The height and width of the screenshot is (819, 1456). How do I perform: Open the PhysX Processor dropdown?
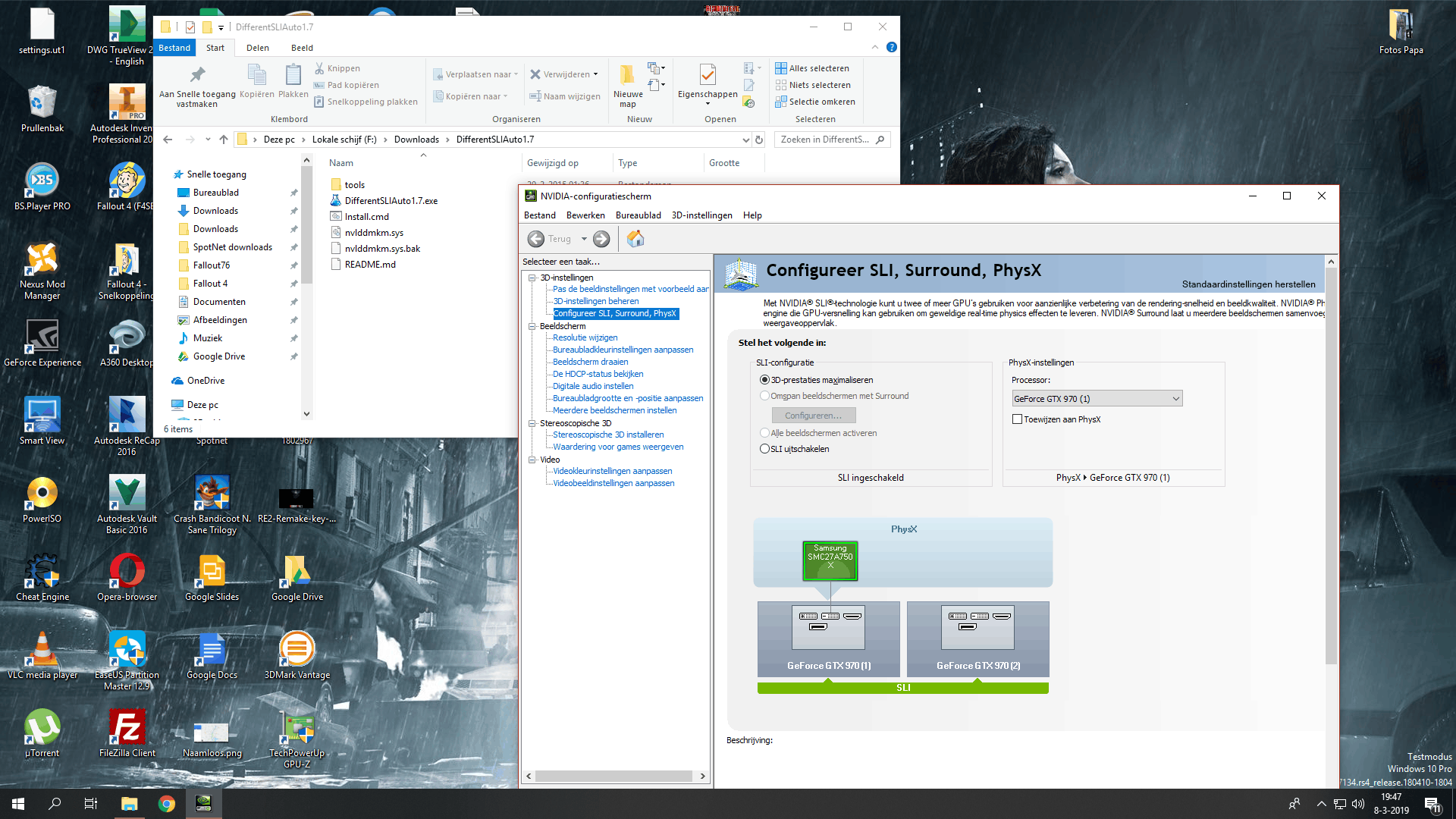(1097, 399)
